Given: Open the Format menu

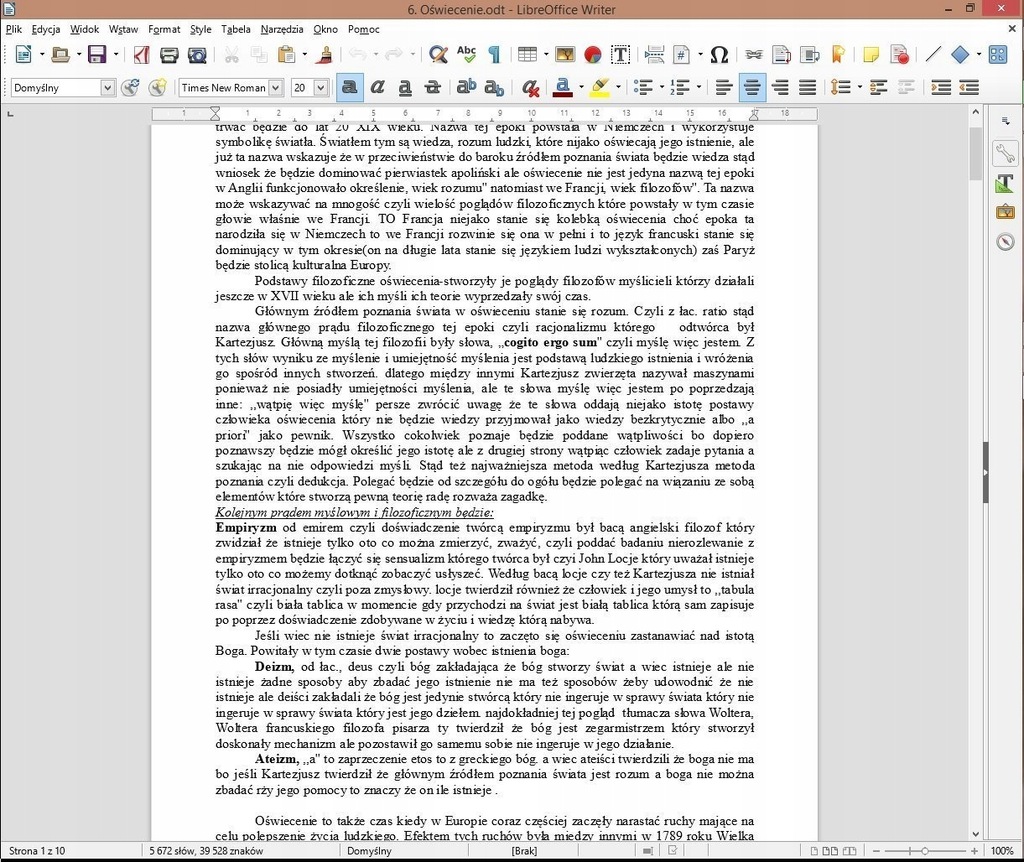Looking at the screenshot, I should [x=164, y=29].
